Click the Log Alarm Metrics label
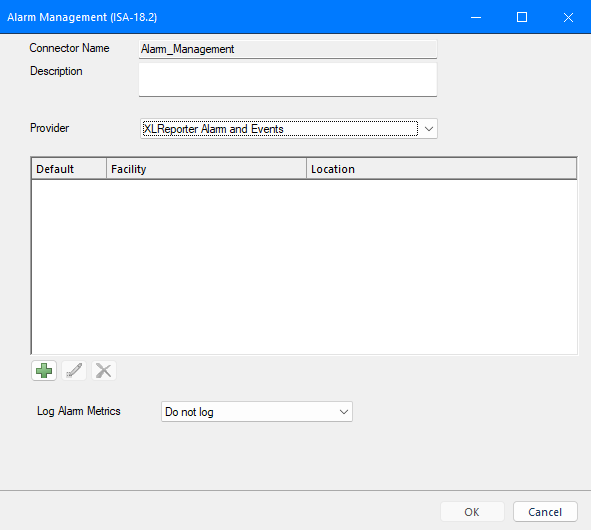Screen dimensions: 591x530 click(x=79, y=411)
